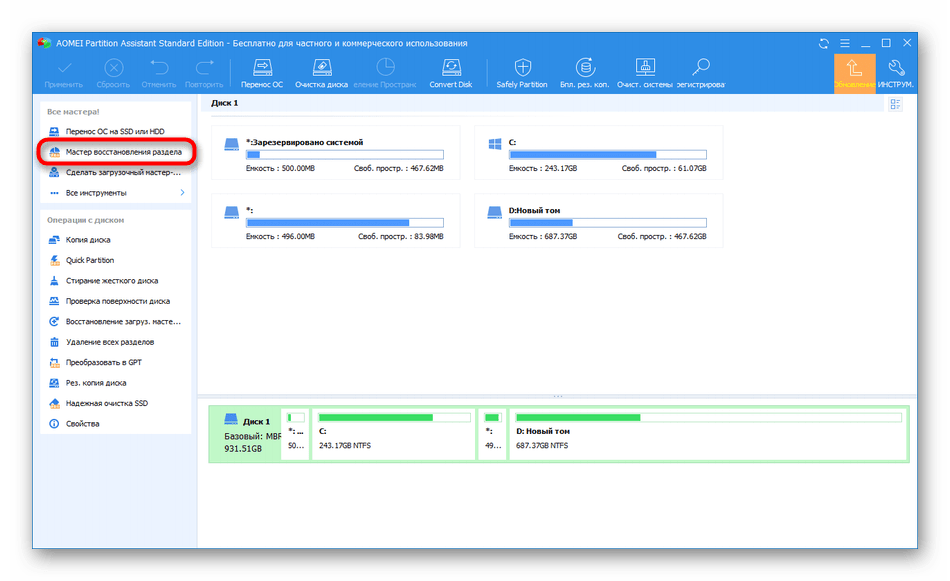
Task: Open the Очистка диска tool
Action: [x=323, y=73]
